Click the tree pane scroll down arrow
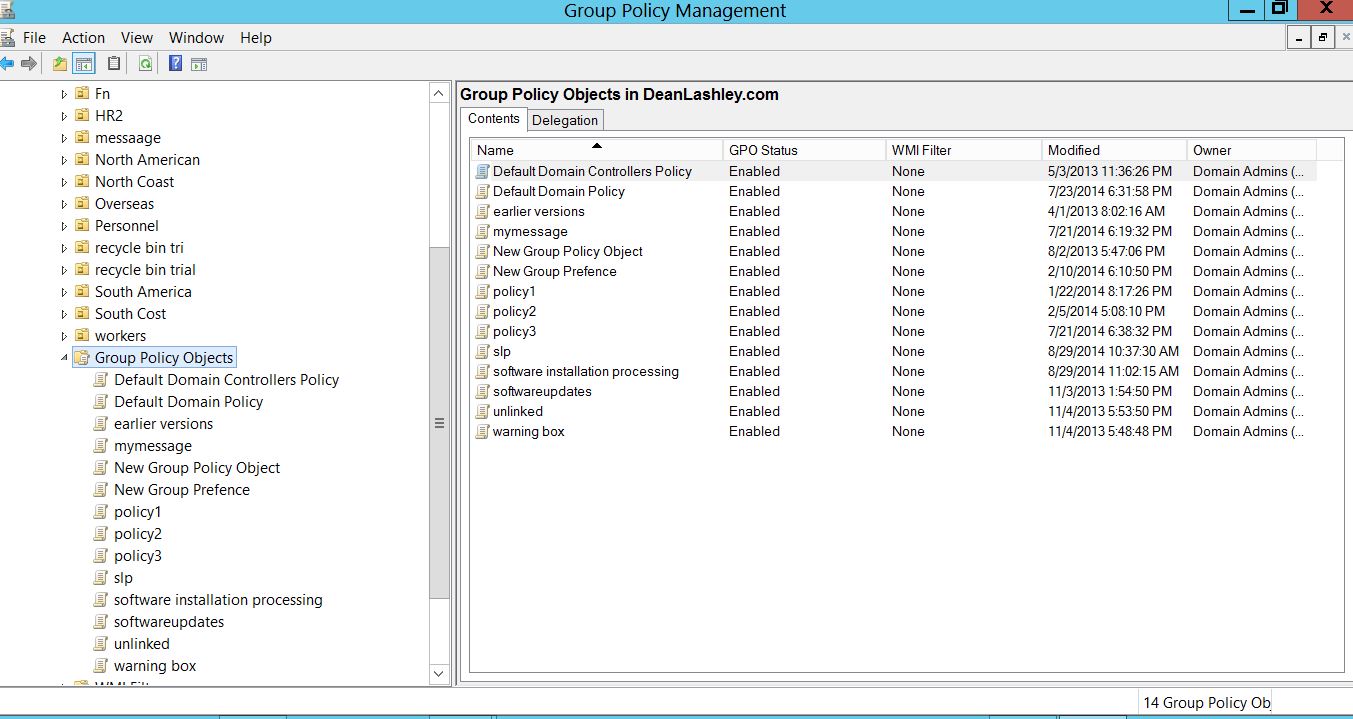The width and height of the screenshot is (1353, 719). pyautogui.click(x=439, y=674)
